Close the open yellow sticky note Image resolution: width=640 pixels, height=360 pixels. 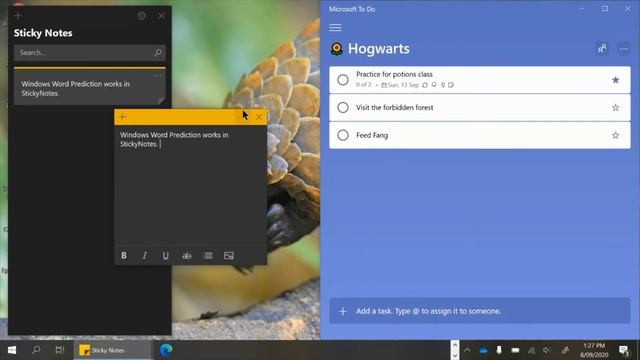tap(259, 117)
